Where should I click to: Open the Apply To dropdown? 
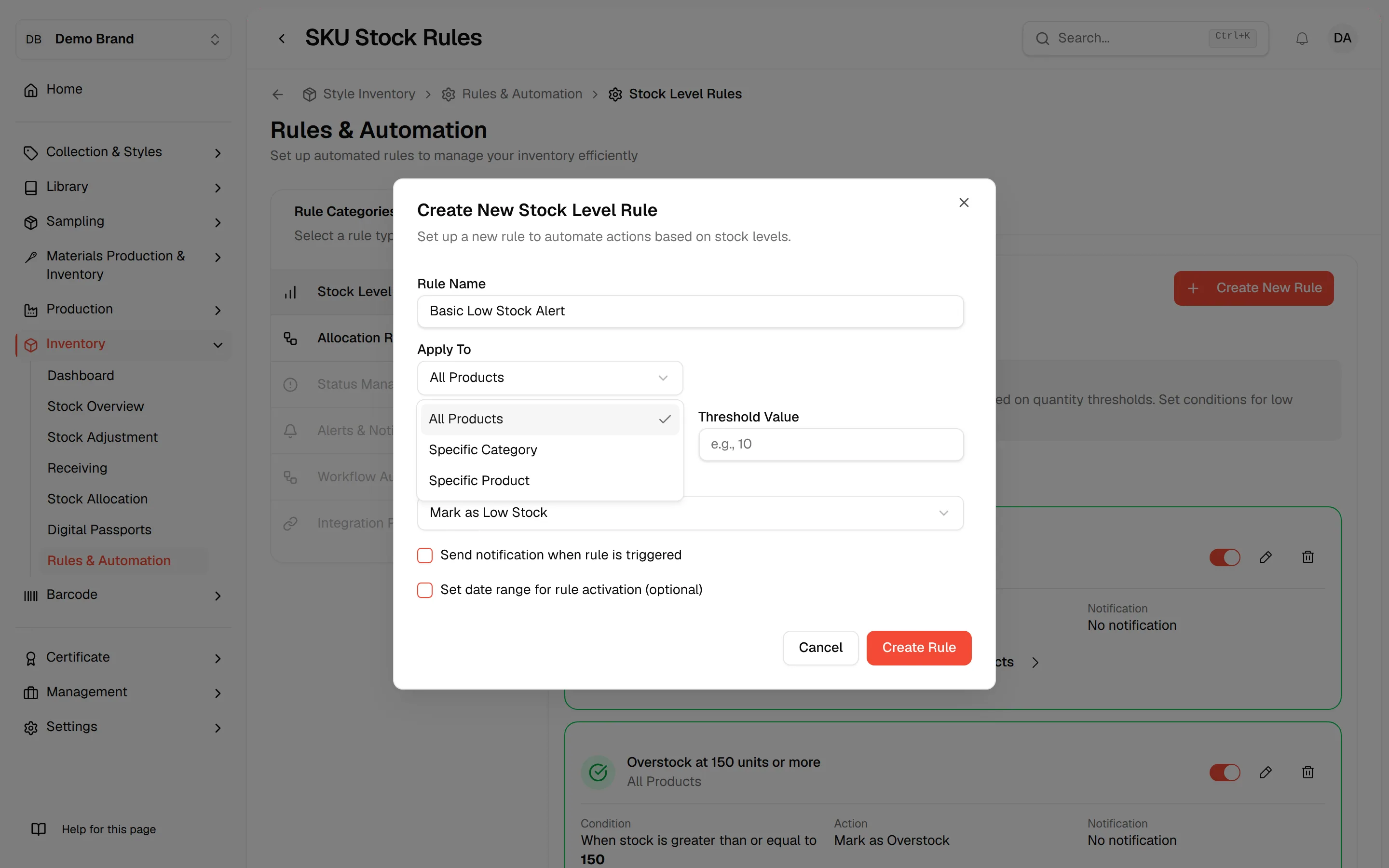(x=550, y=378)
